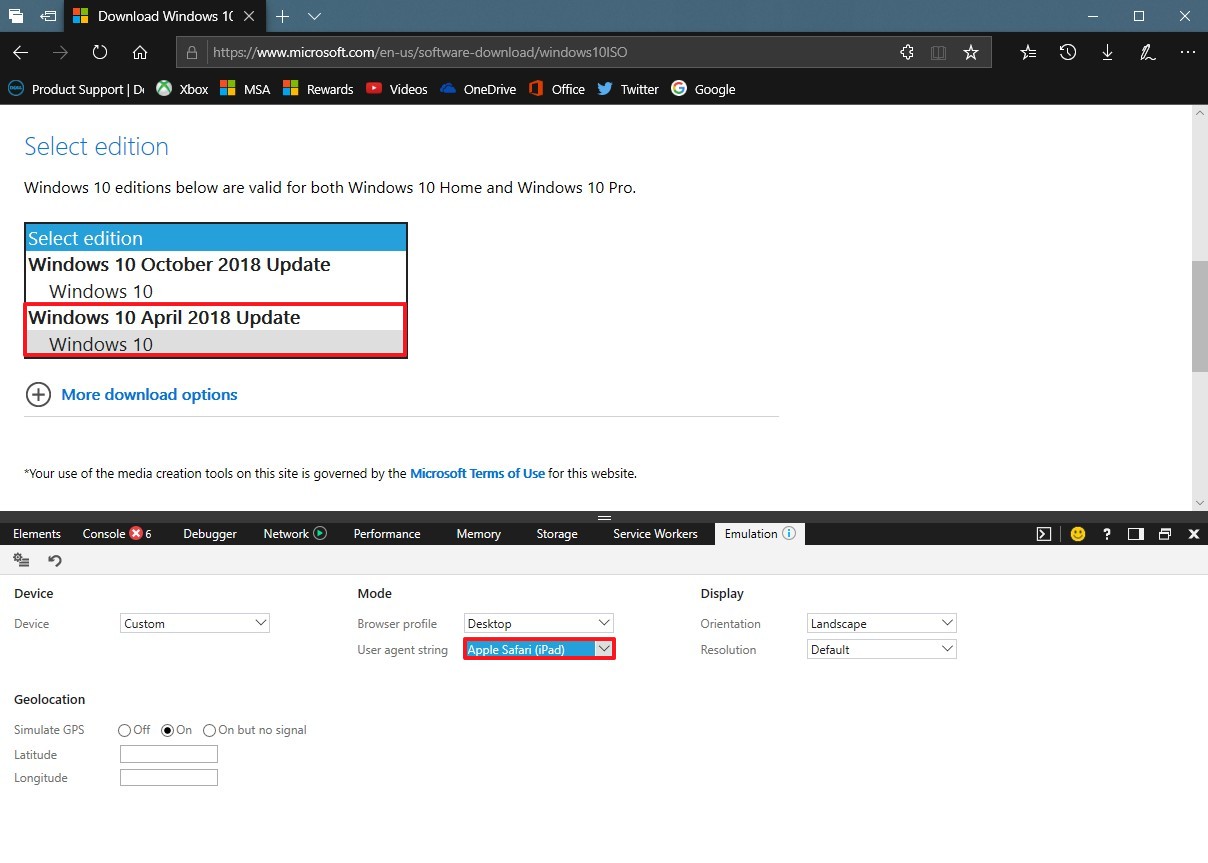The height and width of the screenshot is (863, 1208).
Task: Unpin DevTools into separate window
Action: [1164, 533]
